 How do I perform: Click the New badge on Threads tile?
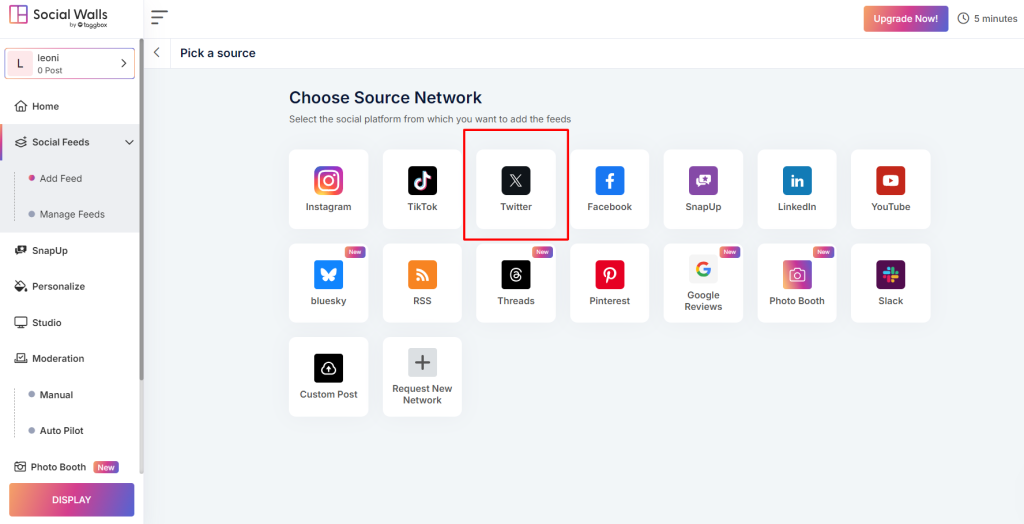543,252
